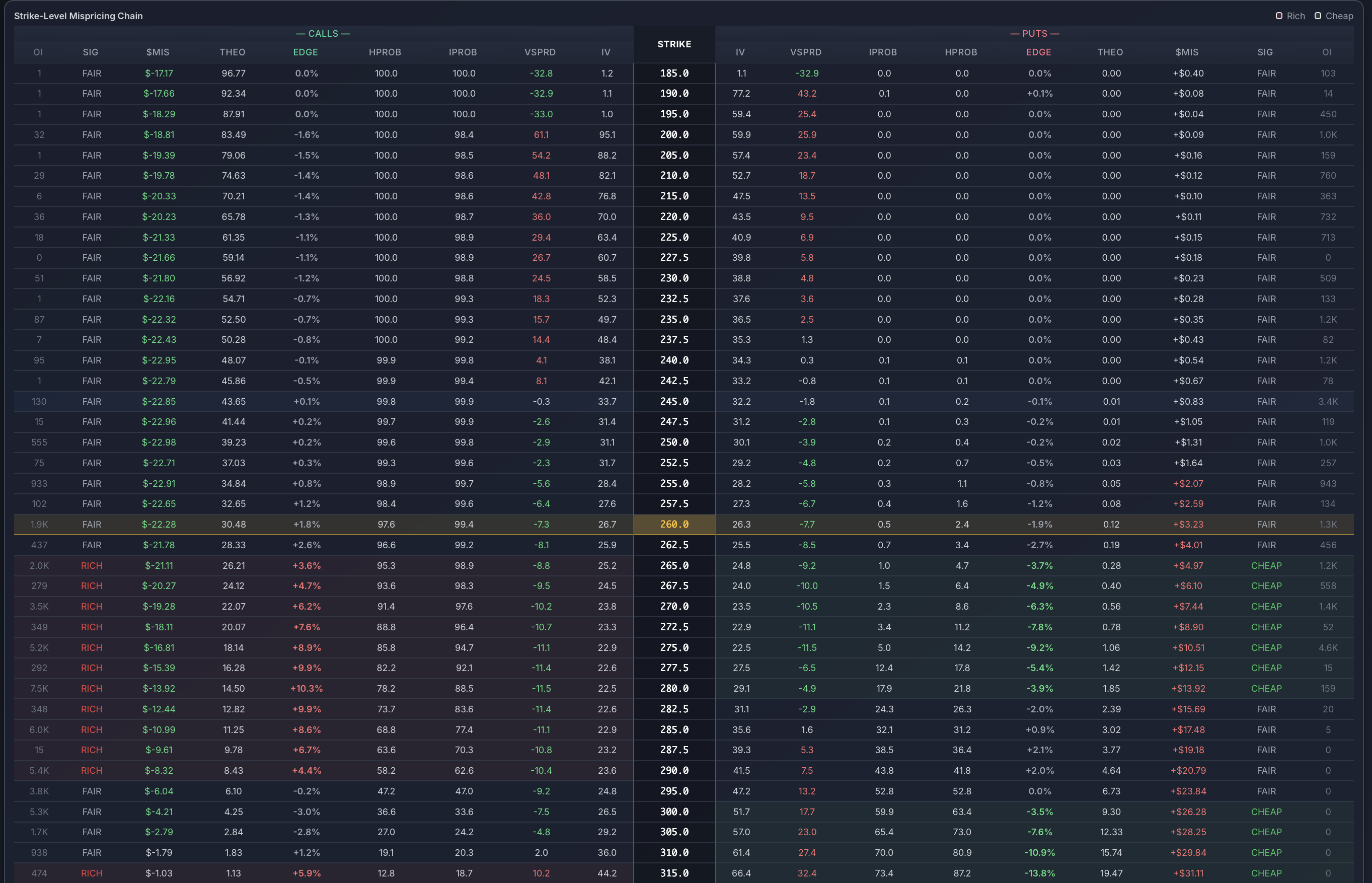Click the calls THEO column header
Screen dimensions: 1372x883
coord(233,52)
